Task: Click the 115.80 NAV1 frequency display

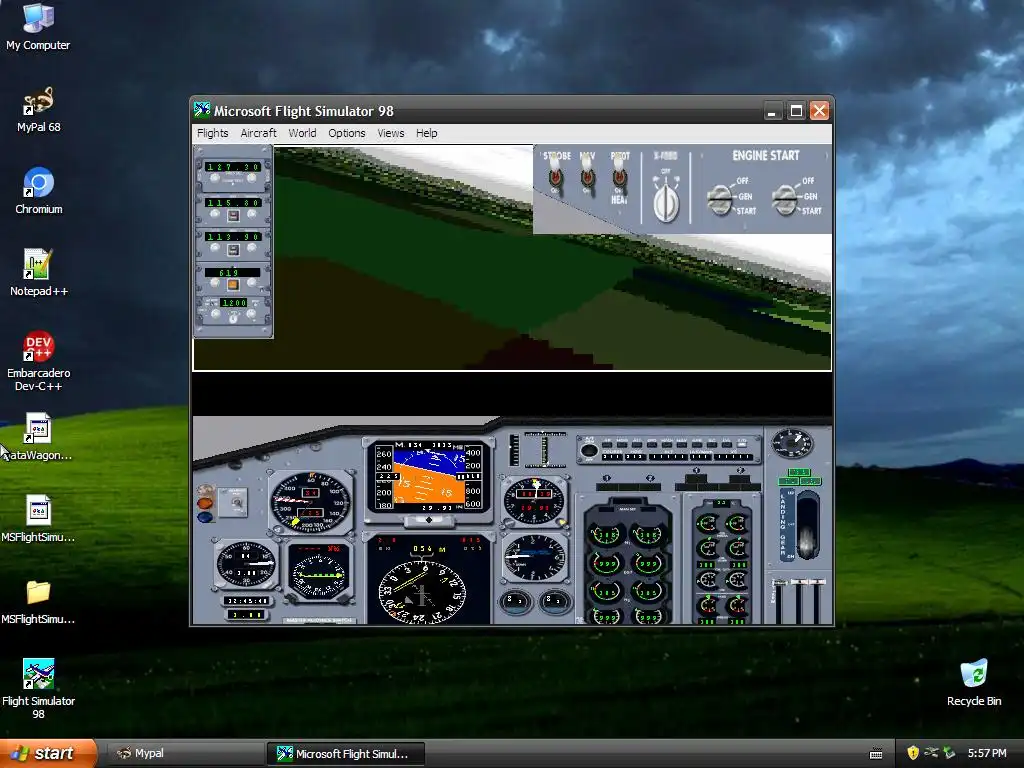Action: point(234,202)
